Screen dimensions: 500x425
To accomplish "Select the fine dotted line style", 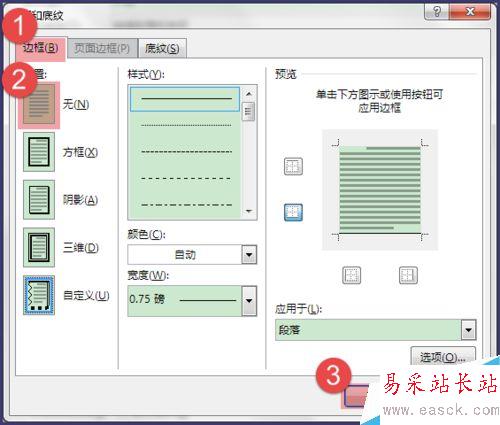I will point(186,125).
